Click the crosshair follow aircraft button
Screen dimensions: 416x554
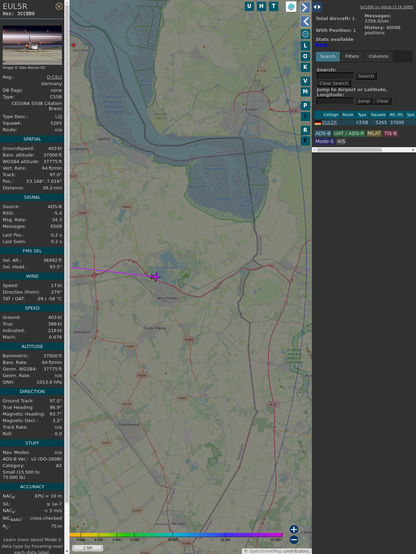[305, 34]
